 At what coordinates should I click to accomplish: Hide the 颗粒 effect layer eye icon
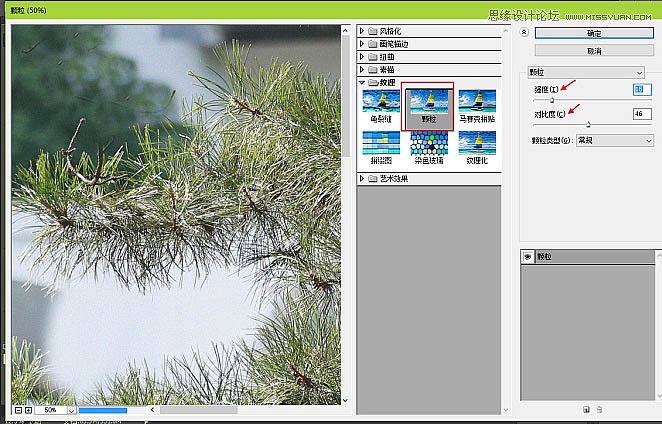(527, 257)
